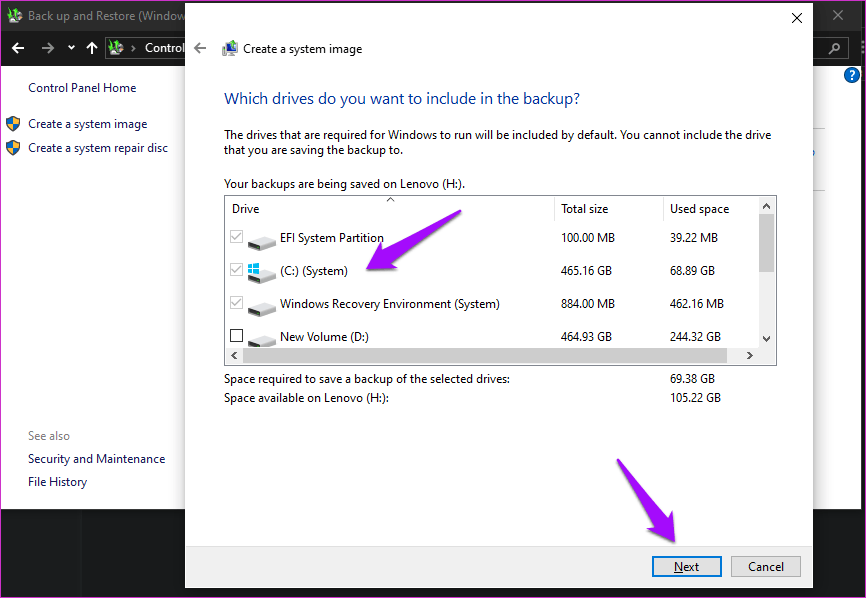Click the Windows Recovery Environment checkbox

(x=237, y=303)
